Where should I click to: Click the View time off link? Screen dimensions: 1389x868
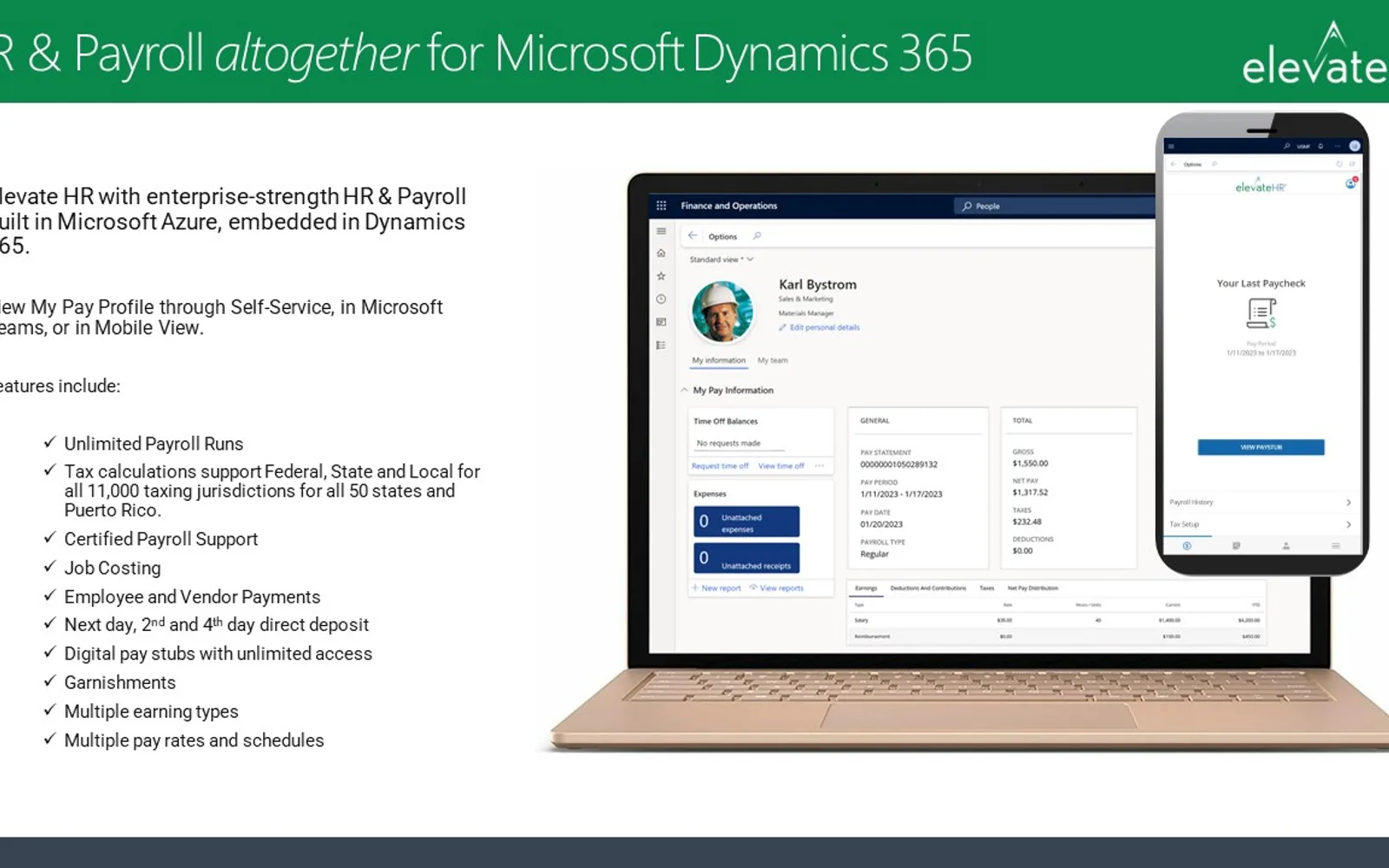[x=781, y=466]
